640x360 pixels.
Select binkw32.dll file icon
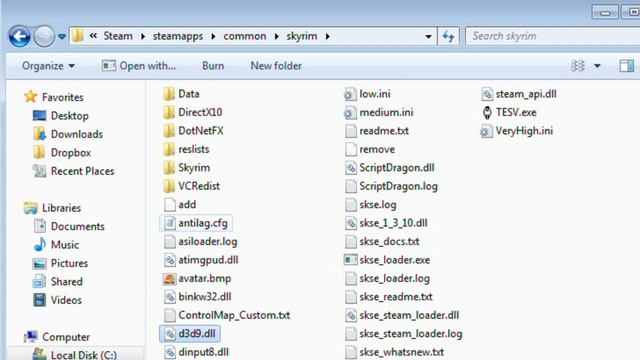coord(169,297)
